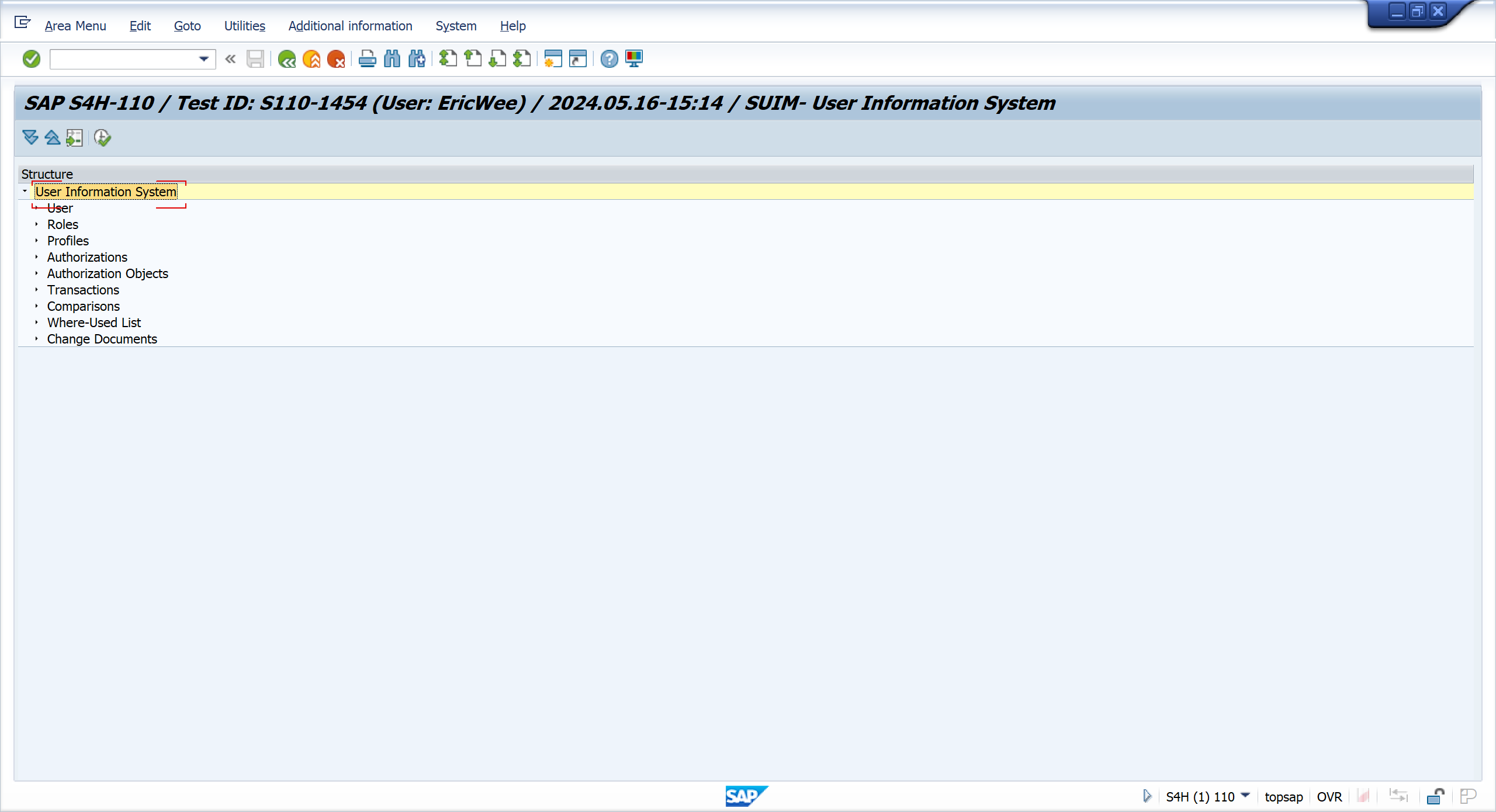The image size is (1496, 812).
Task: Open the command field dropdown arrow
Action: 203,59
